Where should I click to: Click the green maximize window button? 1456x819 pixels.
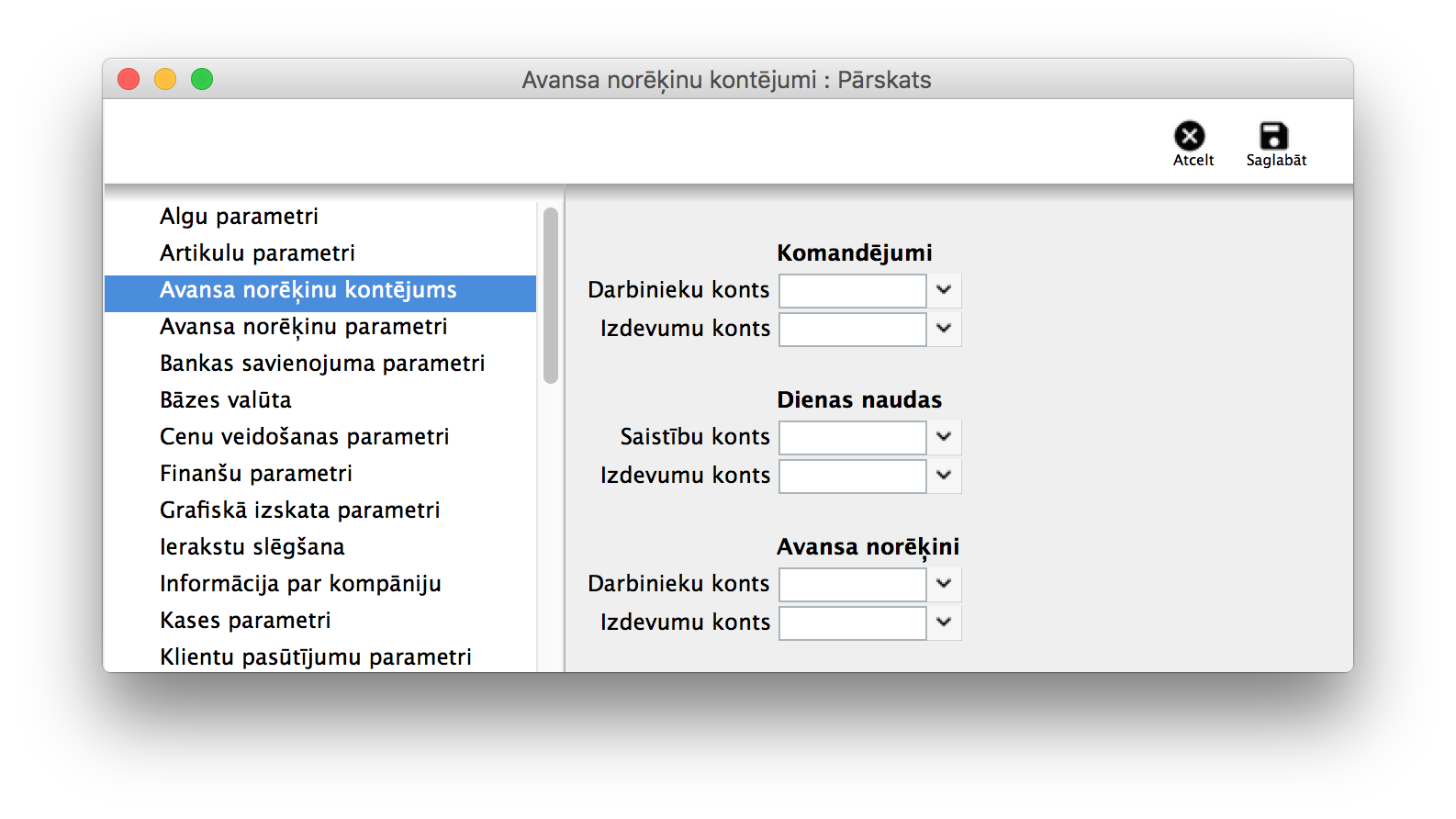pyautogui.click(x=202, y=80)
